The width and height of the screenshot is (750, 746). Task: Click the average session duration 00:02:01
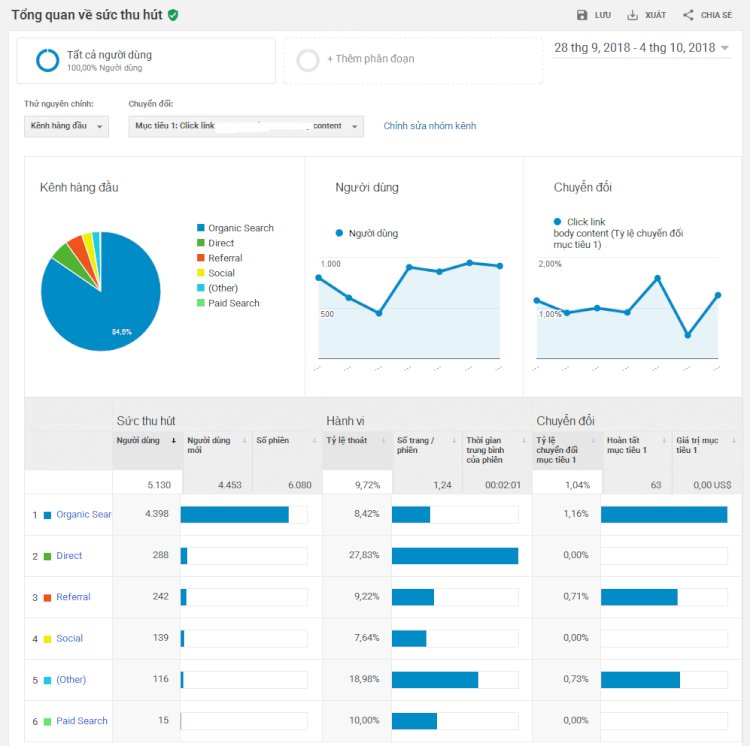503,485
